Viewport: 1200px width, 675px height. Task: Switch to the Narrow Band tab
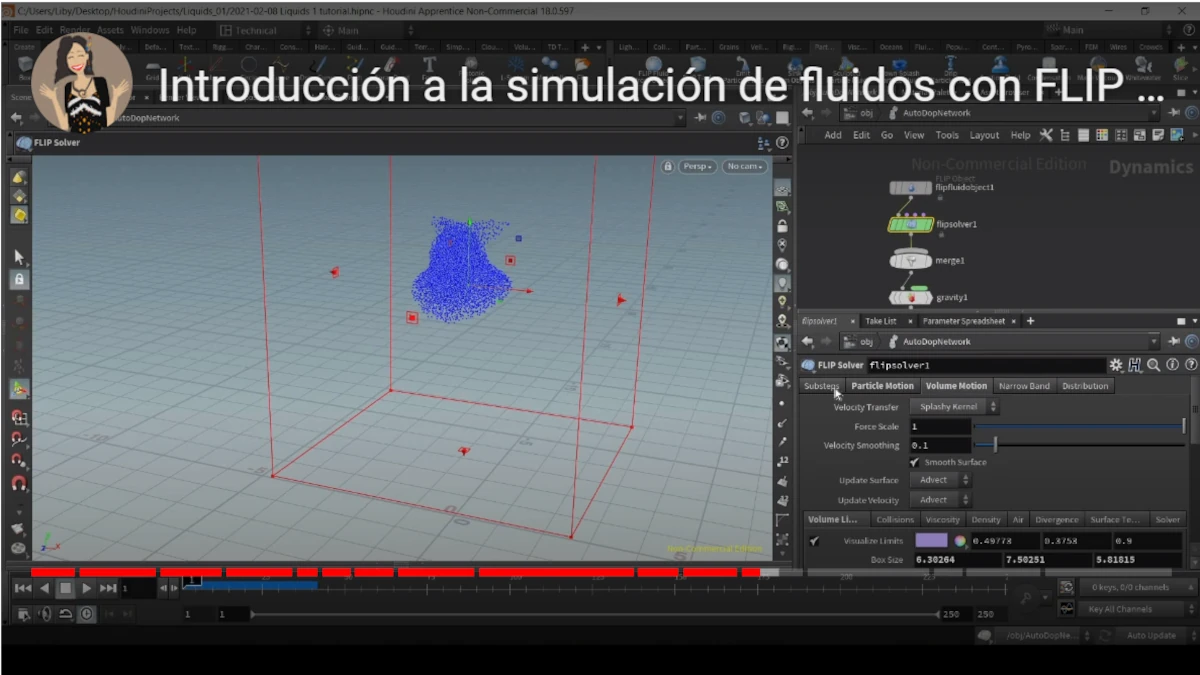point(1024,386)
